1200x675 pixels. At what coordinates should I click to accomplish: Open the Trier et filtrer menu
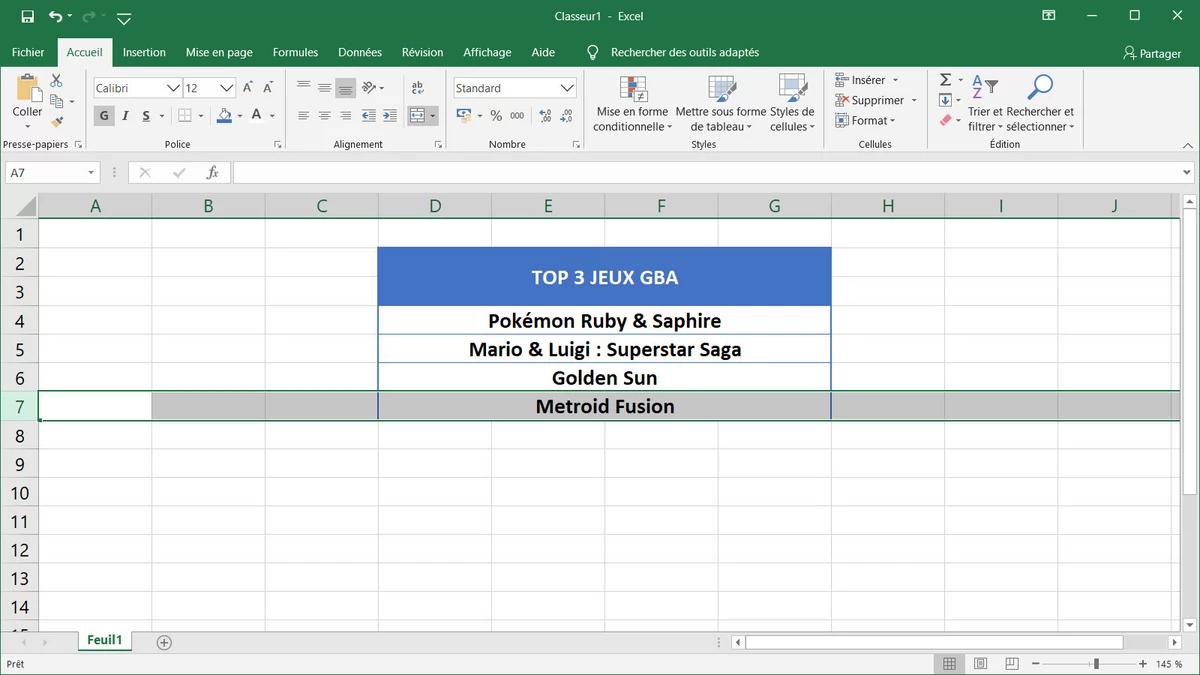(985, 103)
